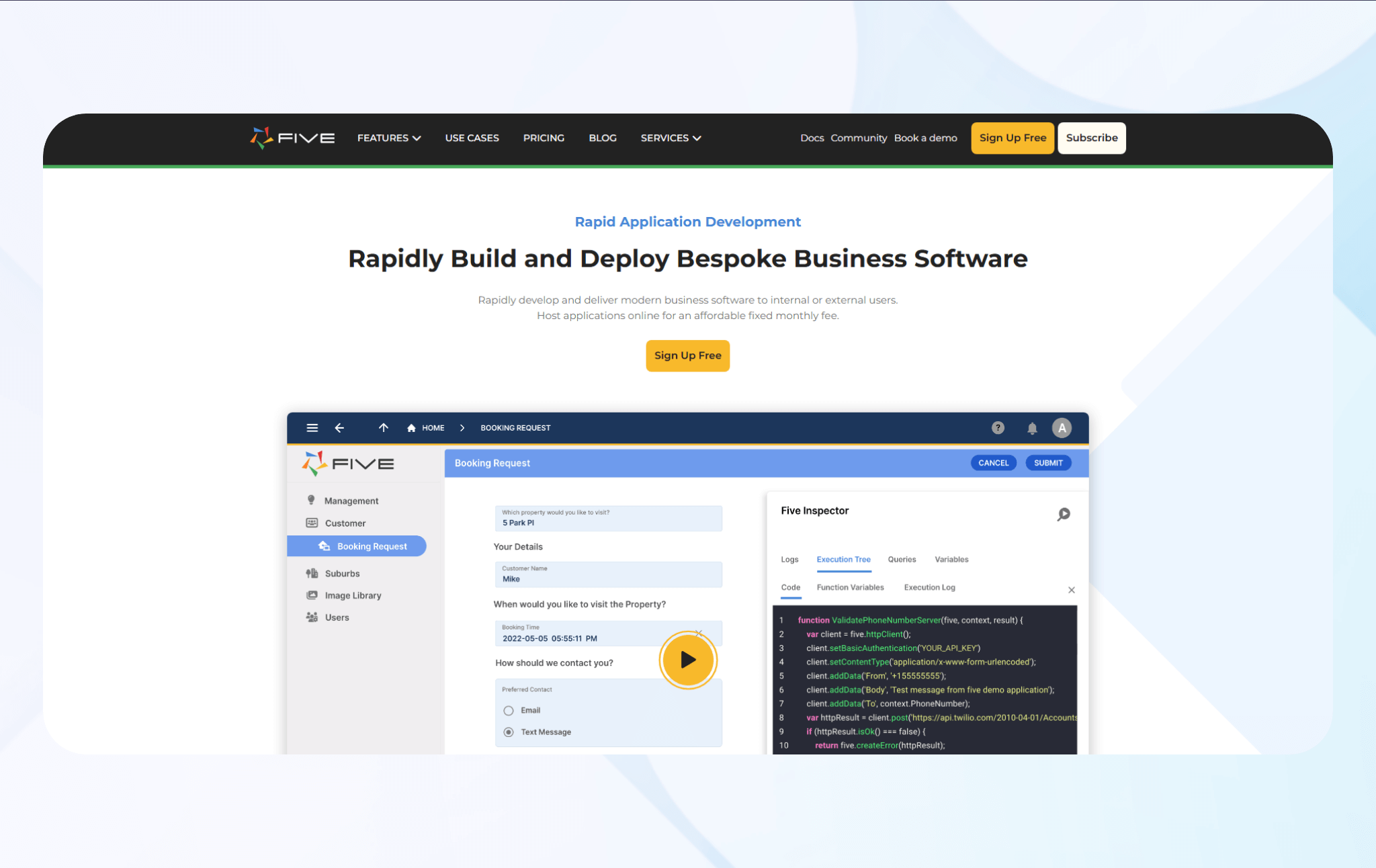Open the help question mark icon
Viewport: 1376px width, 868px height.
(x=998, y=428)
